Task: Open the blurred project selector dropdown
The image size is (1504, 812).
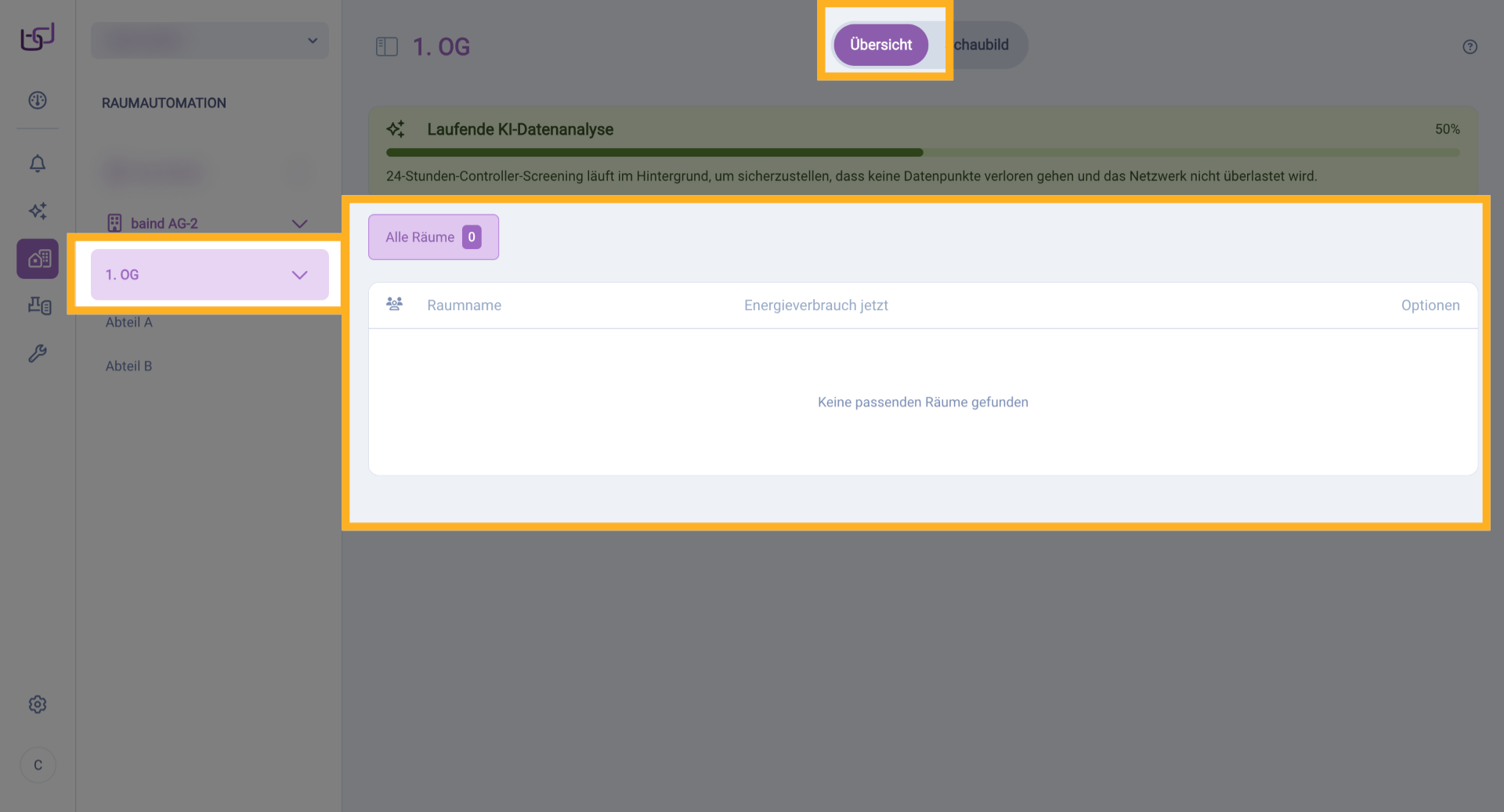Action: pos(210,41)
